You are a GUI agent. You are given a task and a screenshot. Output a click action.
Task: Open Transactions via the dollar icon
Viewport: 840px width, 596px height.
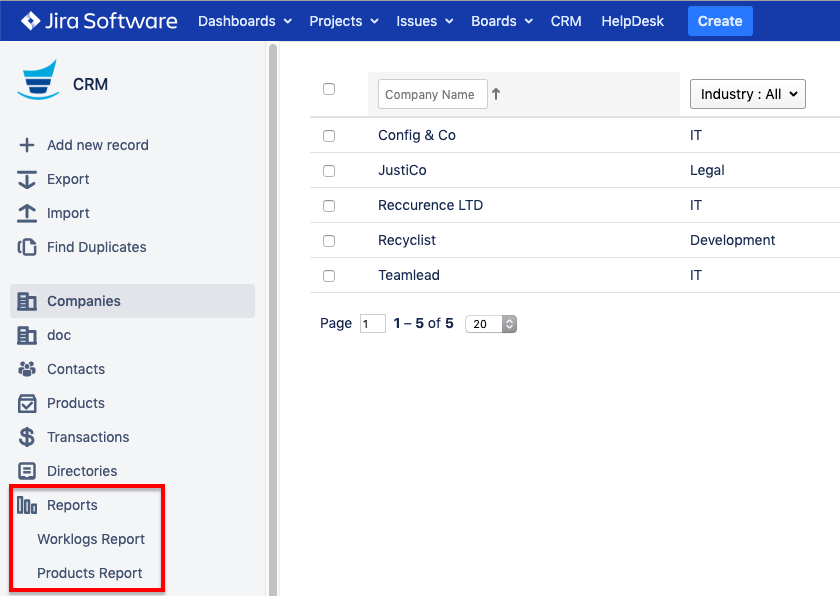[27, 437]
